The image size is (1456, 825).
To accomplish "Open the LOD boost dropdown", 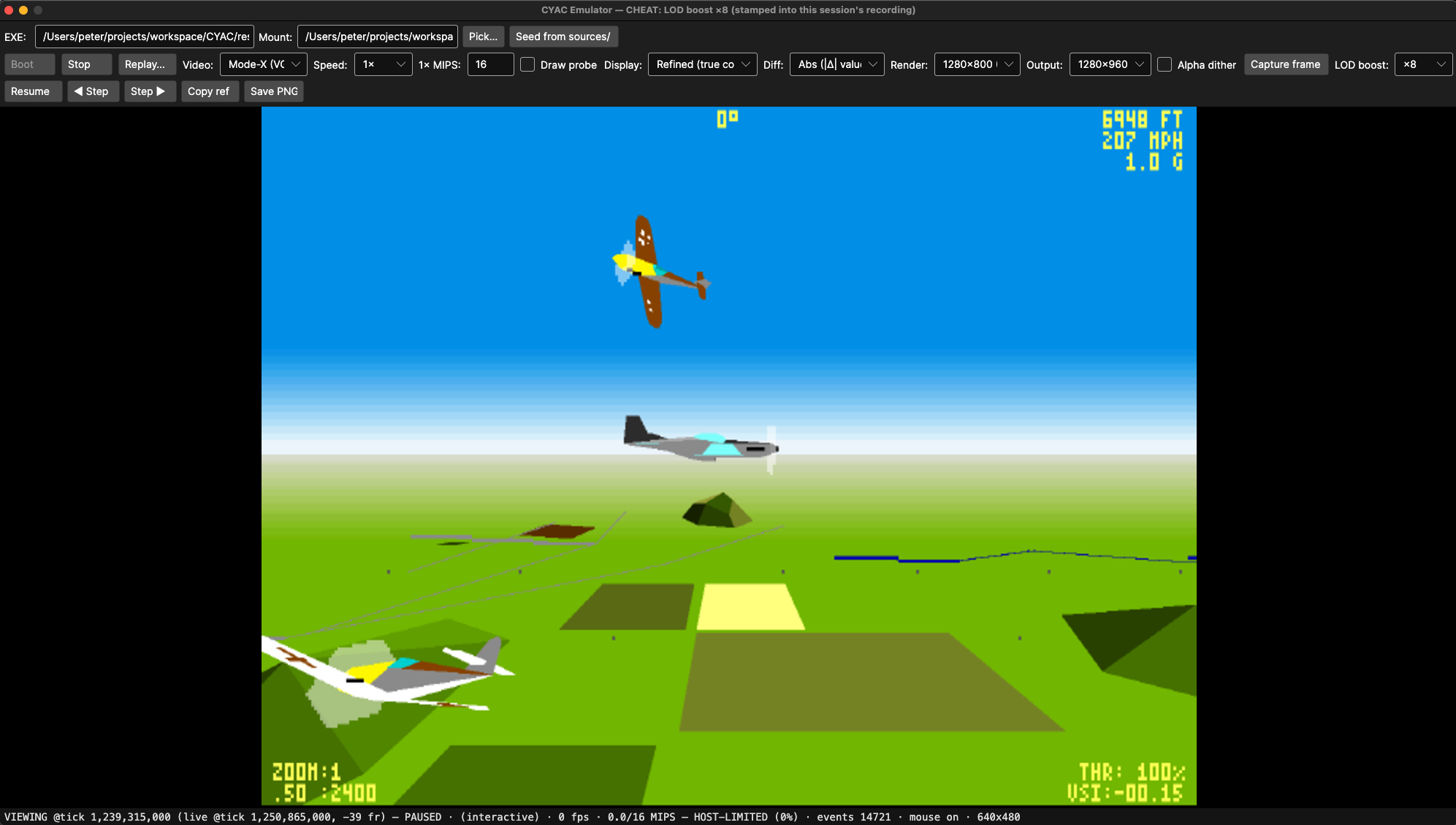I will [x=1424, y=64].
